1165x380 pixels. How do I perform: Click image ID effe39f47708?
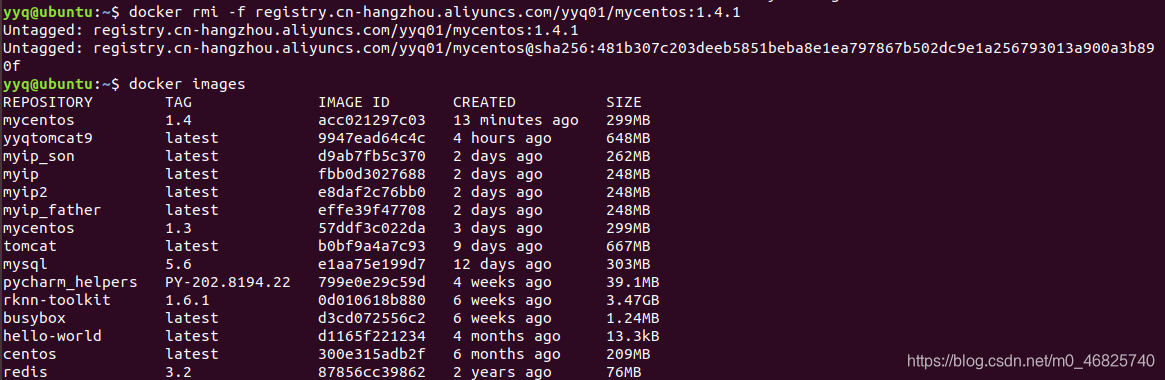(x=371, y=209)
